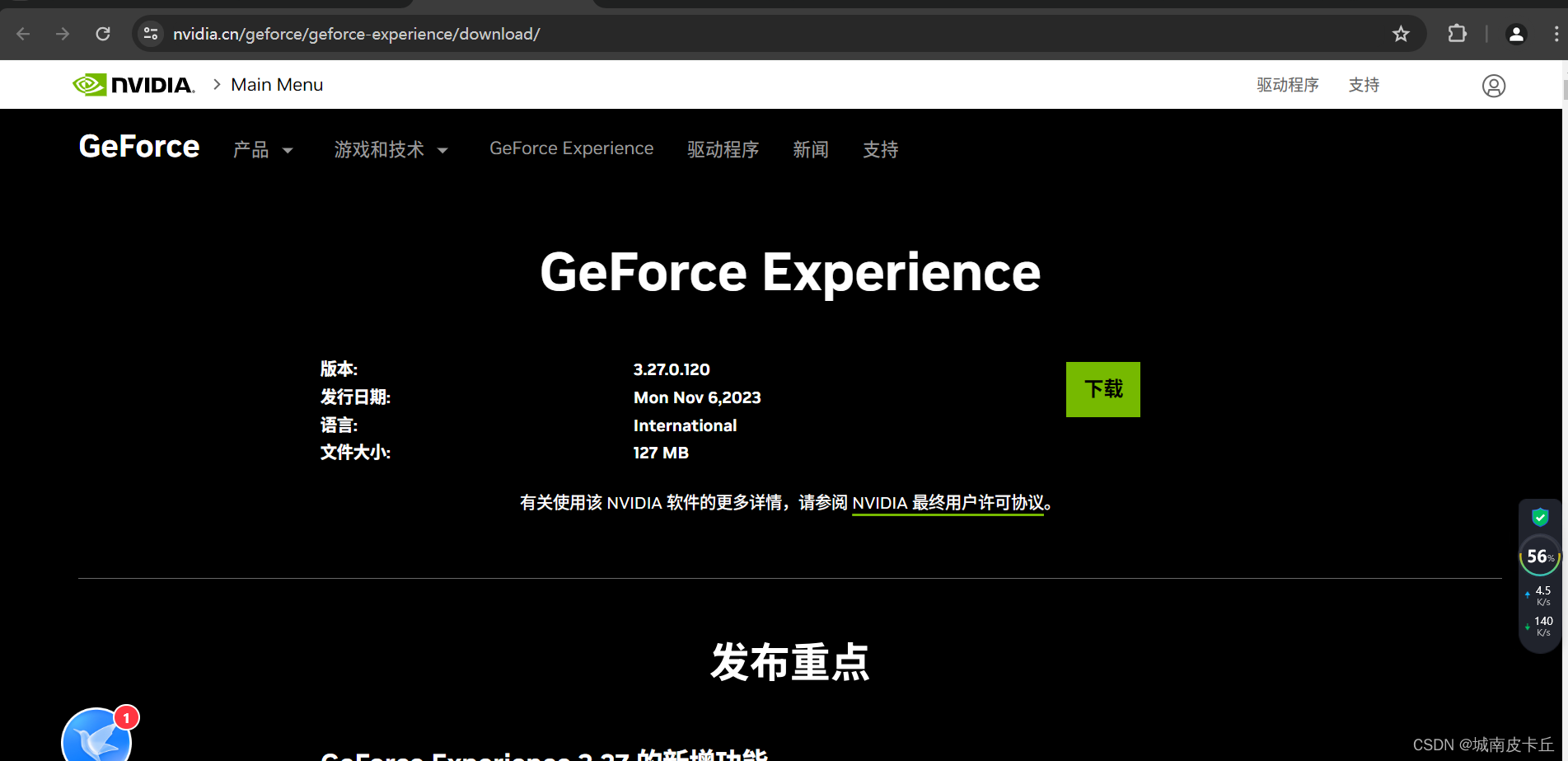Click the 4.5 K/s upload speed indicator
The image size is (1568, 761).
point(1539,595)
